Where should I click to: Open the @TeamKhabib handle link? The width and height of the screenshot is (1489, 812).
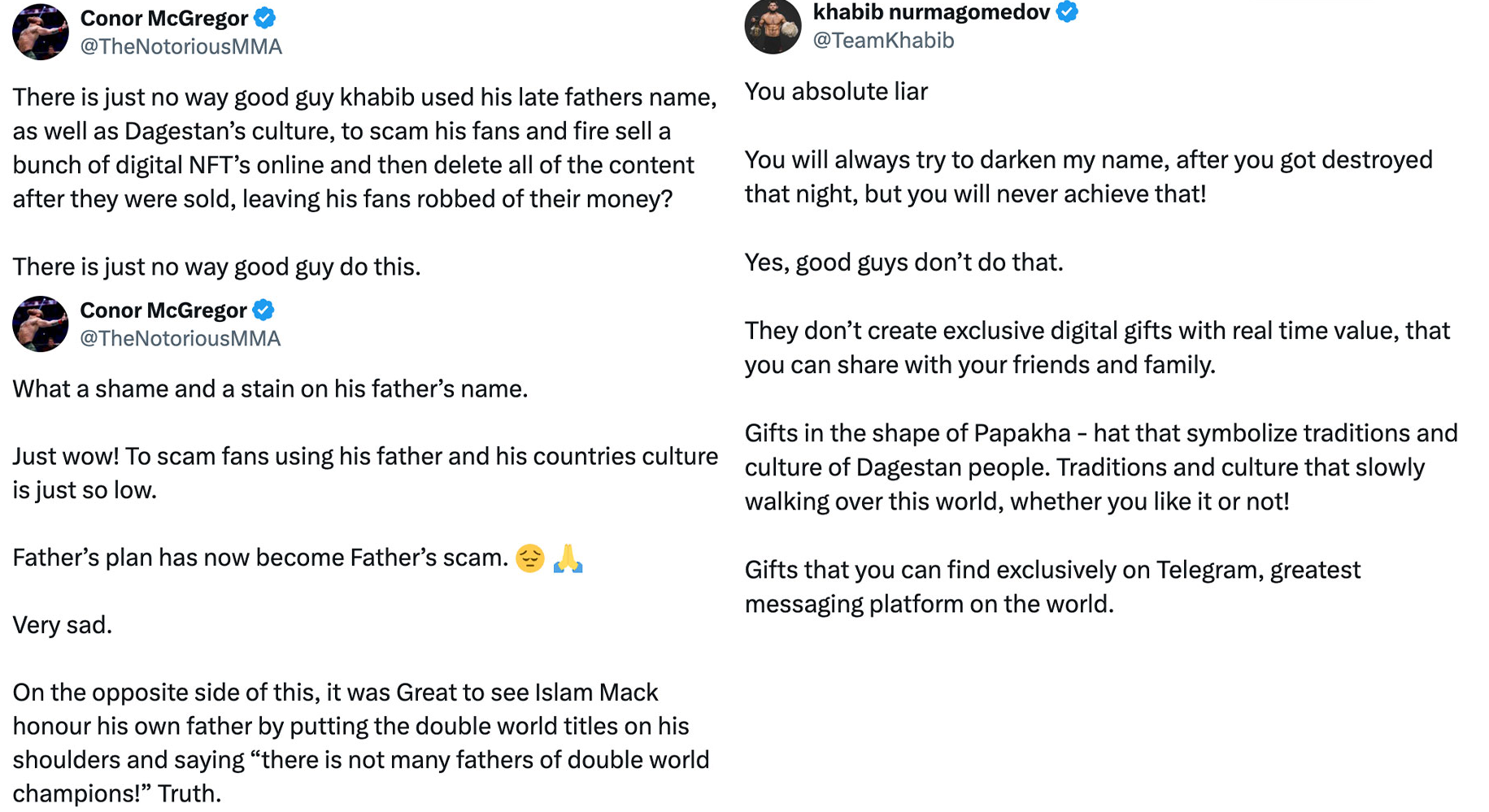click(x=883, y=40)
